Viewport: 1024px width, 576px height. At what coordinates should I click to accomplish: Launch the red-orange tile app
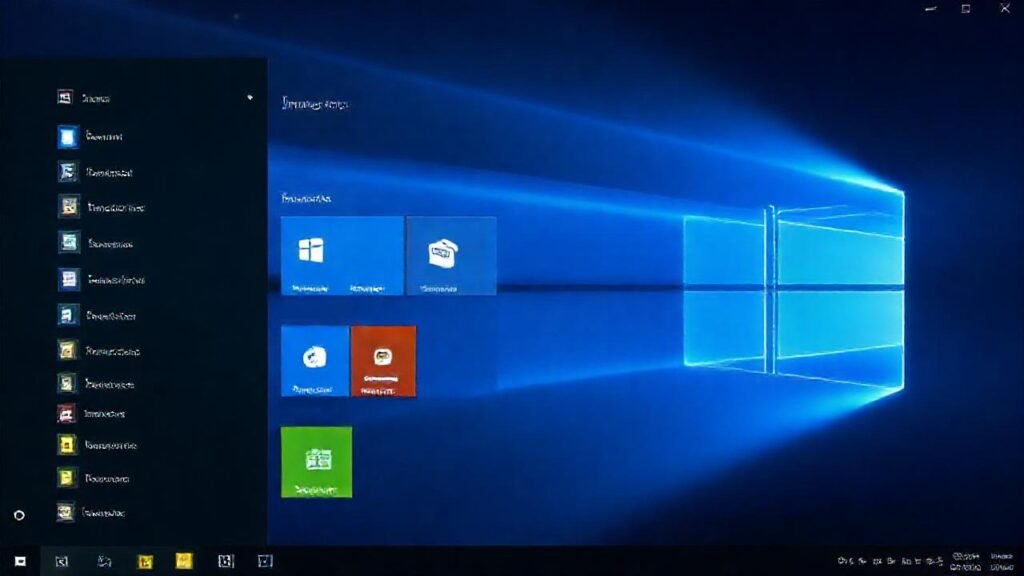(383, 360)
